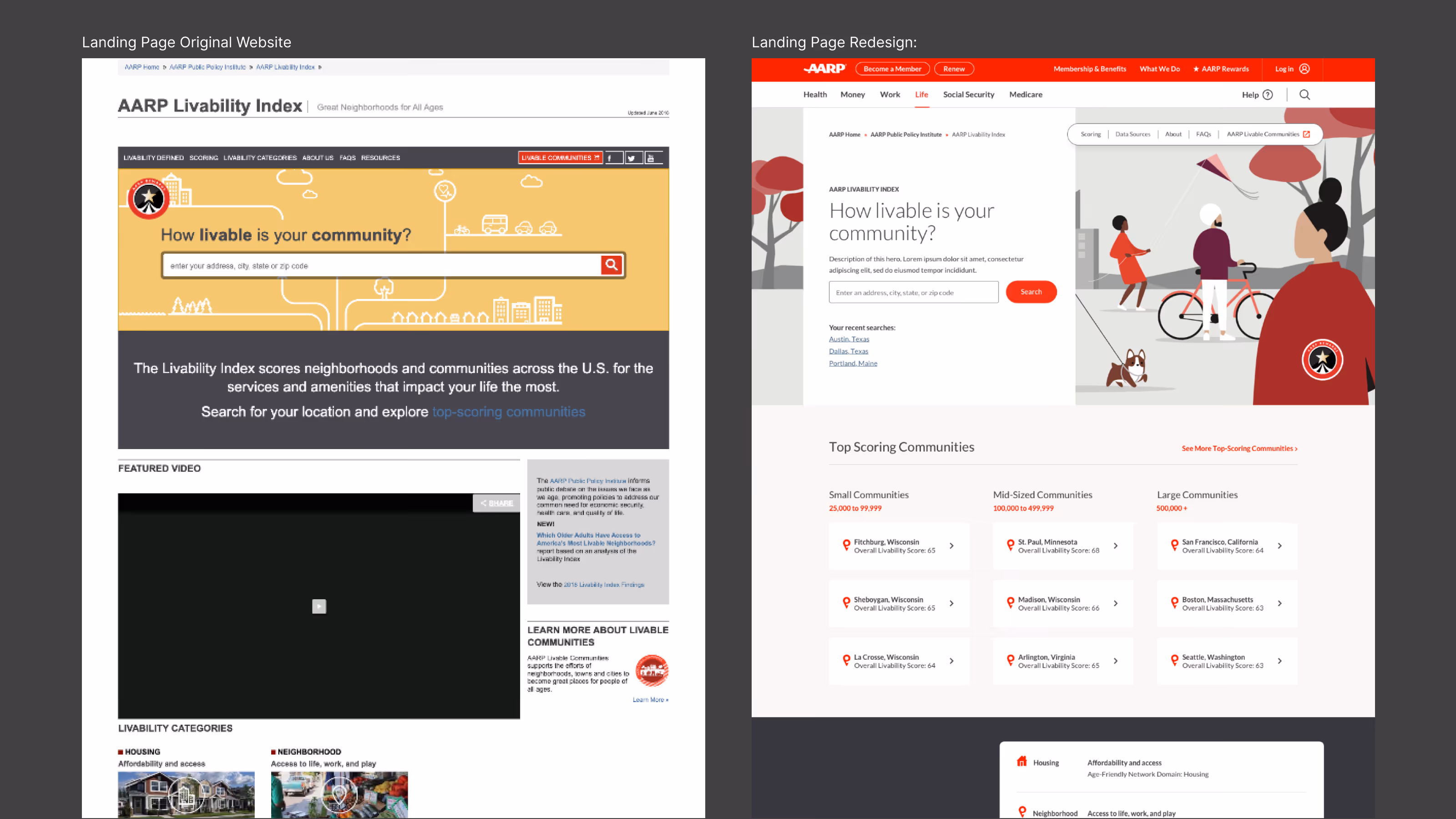
Task: Open the Austin, Texas recent search
Action: (849, 339)
